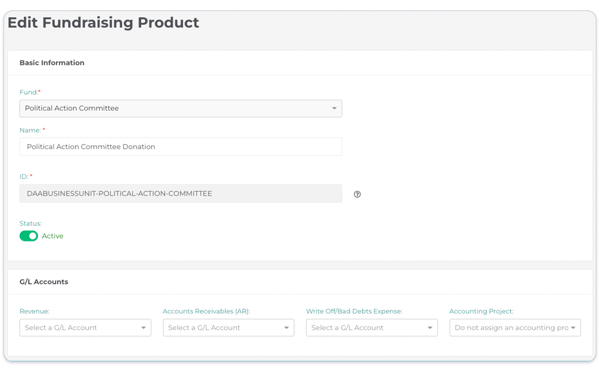This screenshot has height=377, width=599.
Task: Click the Accounts Receivables (AR) label
Action: (x=206, y=311)
